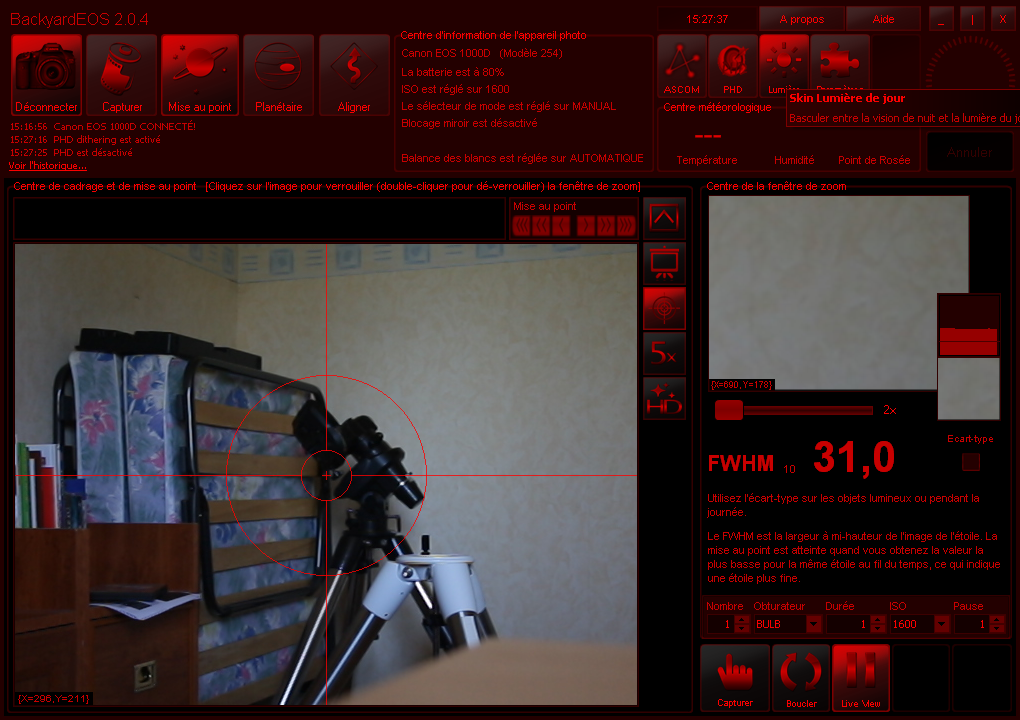Open the Aide menu
The width and height of the screenshot is (1020, 720).
pos(883,19)
